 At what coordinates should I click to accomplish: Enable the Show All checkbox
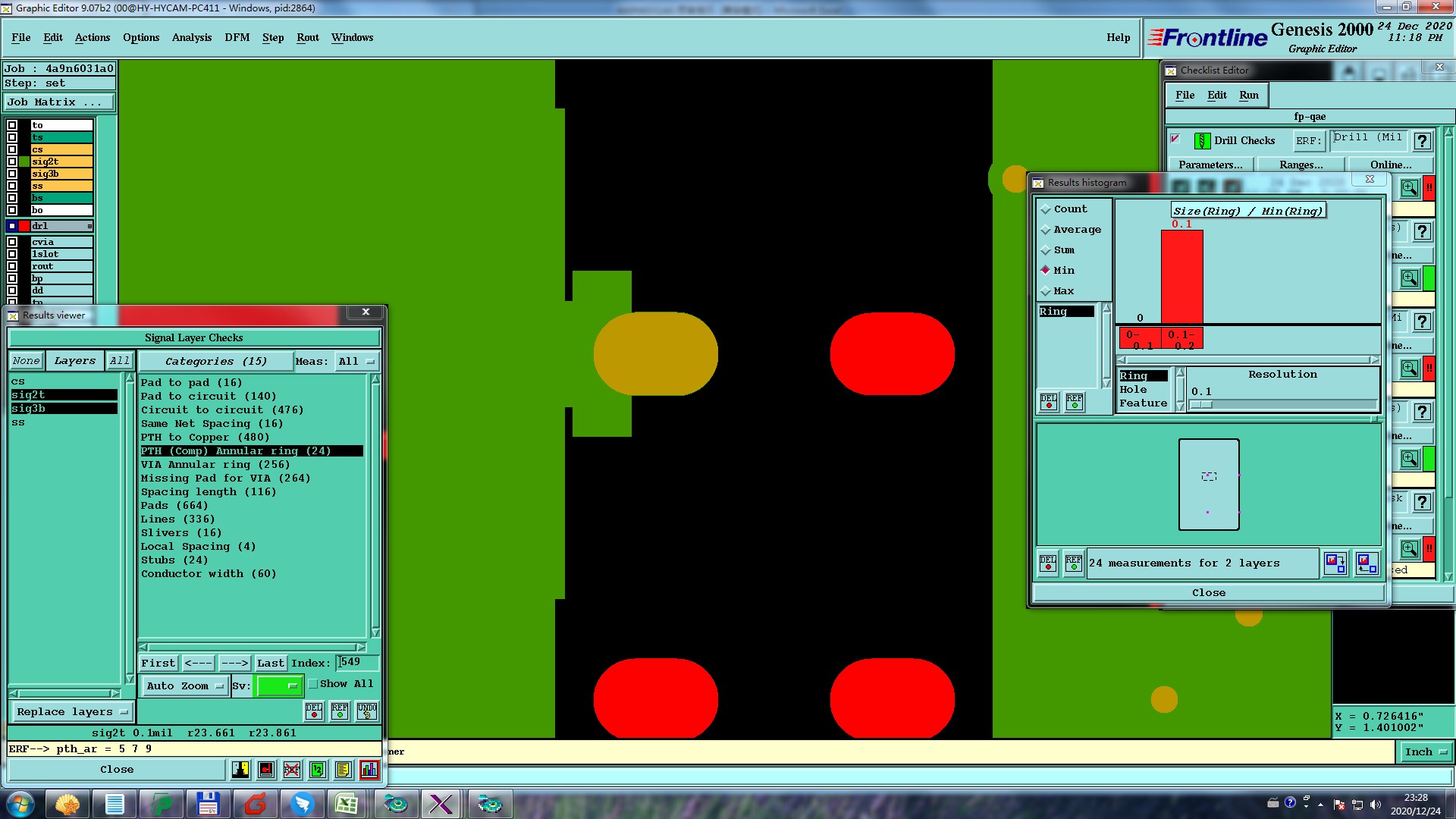point(313,684)
